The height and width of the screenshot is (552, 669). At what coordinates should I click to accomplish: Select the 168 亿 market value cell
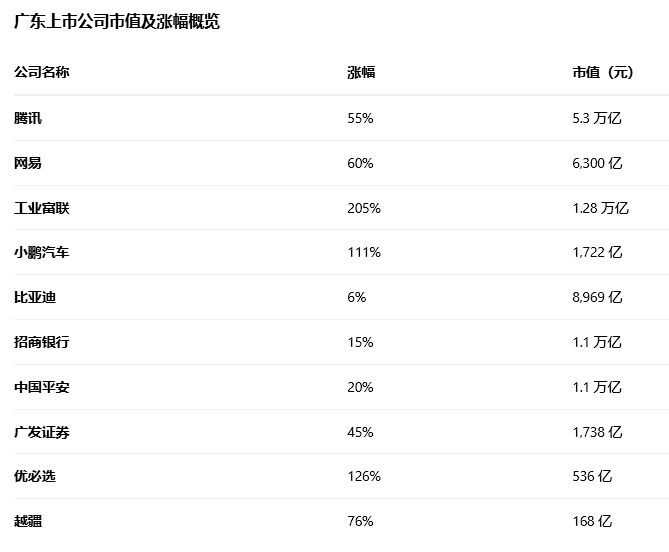[x=592, y=521]
